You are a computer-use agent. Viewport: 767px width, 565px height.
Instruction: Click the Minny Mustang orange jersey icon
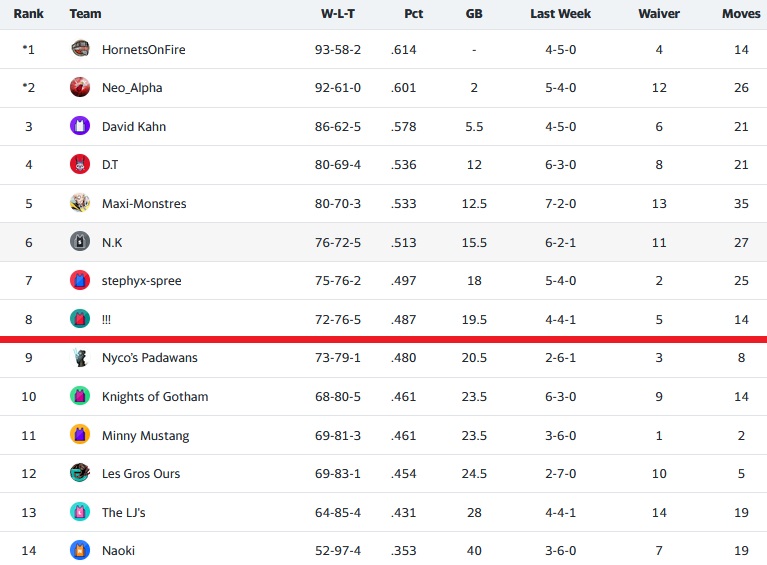coord(80,435)
